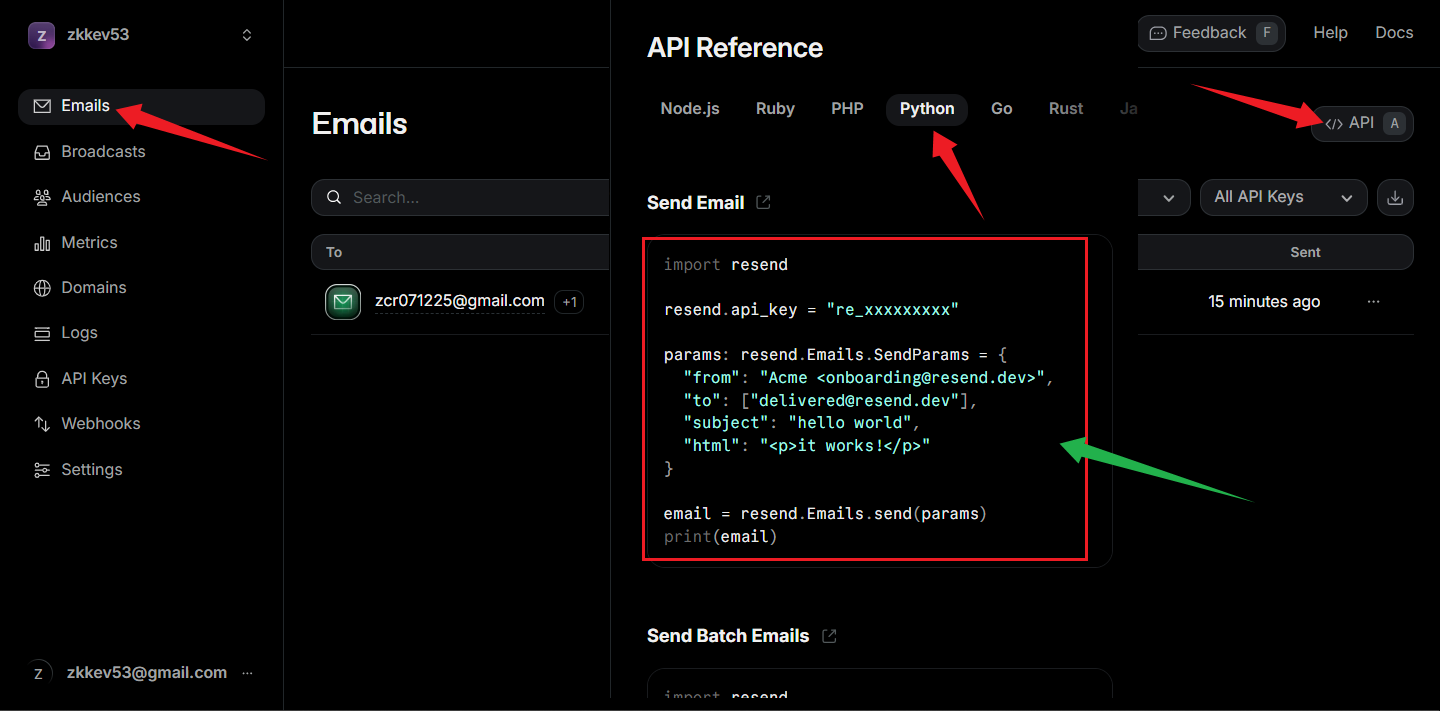Expand the zkkev53 team switcher
The width and height of the screenshot is (1440, 711).
247,35
